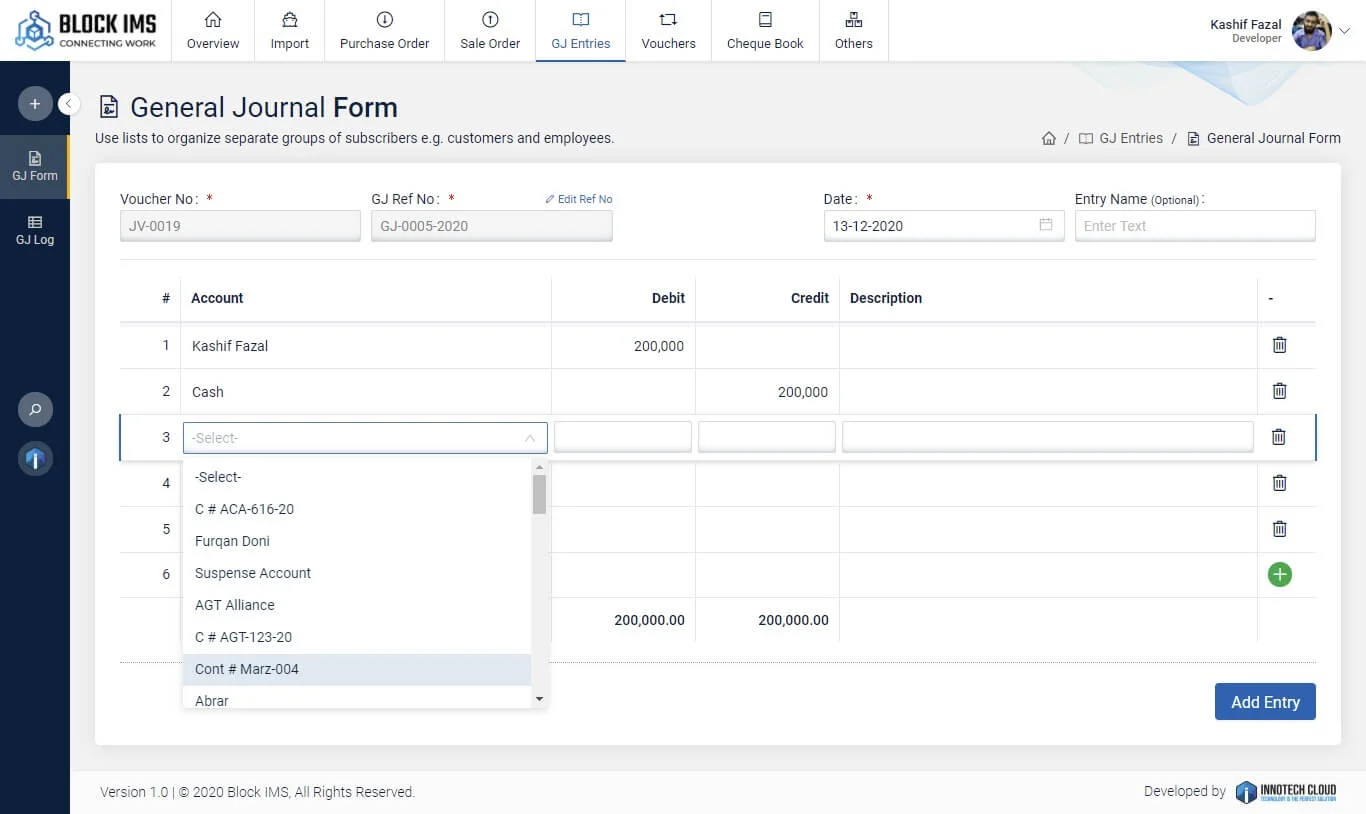Viewport: 1366px width, 814px height.
Task: Click the dropdown list scrollbar down arrow
Action: [x=539, y=699]
